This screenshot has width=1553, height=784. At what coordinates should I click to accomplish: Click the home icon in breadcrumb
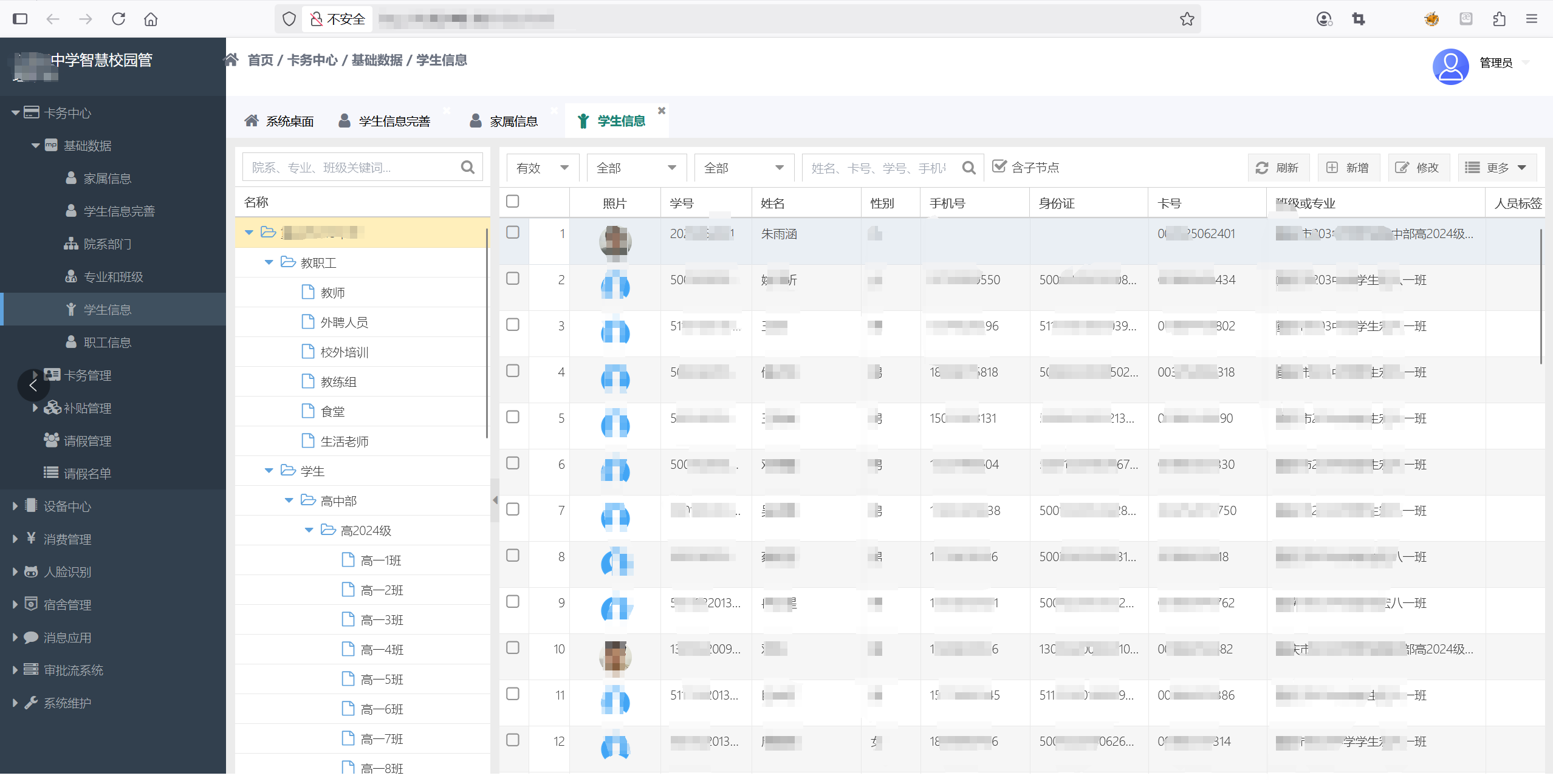click(231, 60)
